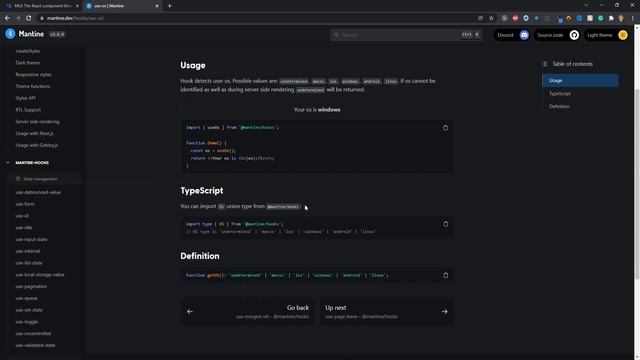Open the tab search dropdown arrow
The width and height of the screenshot is (640, 360).
point(586,5)
